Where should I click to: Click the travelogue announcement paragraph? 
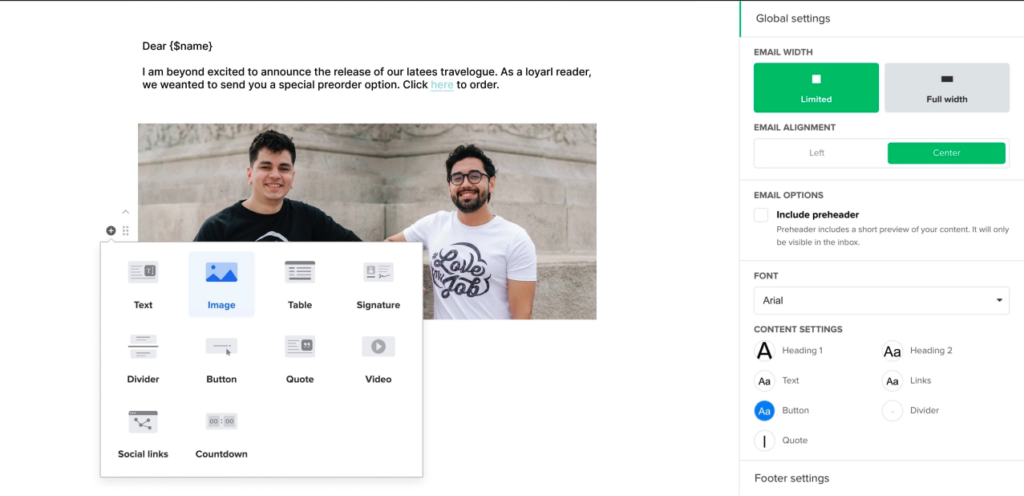pyautogui.click(x=367, y=78)
